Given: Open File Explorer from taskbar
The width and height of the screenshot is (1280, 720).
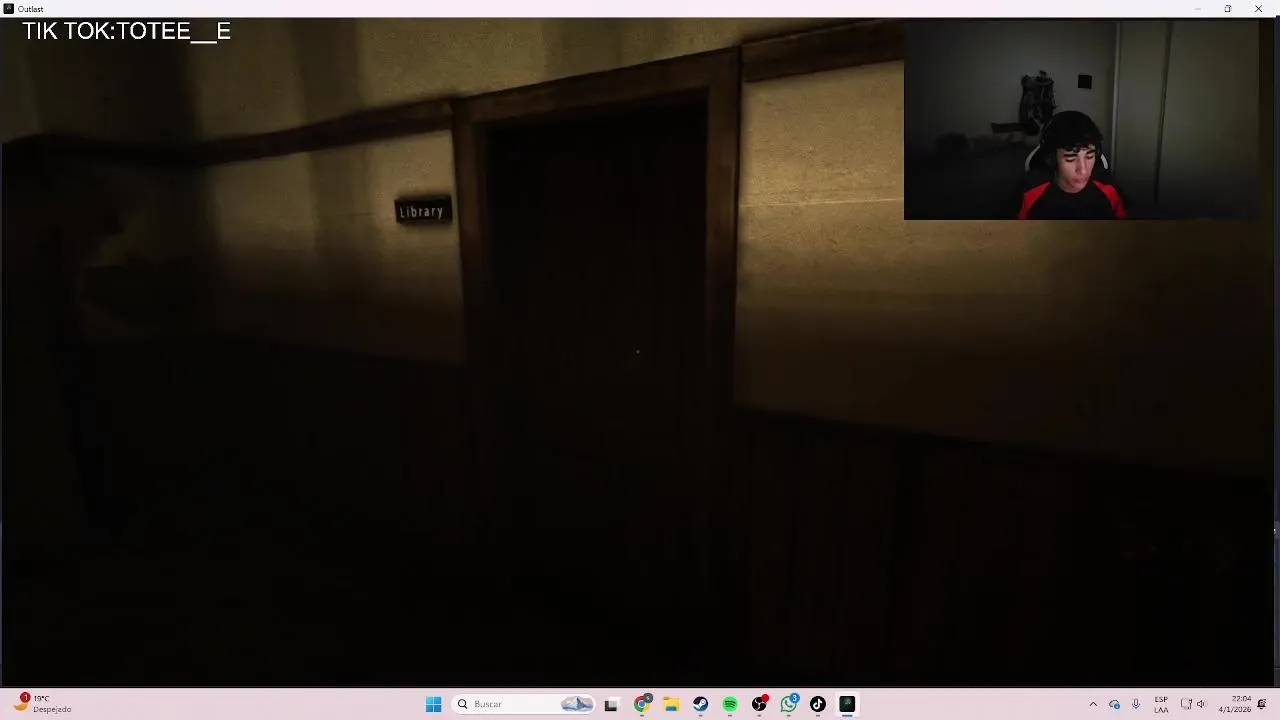Looking at the screenshot, I should [x=671, y=704].
